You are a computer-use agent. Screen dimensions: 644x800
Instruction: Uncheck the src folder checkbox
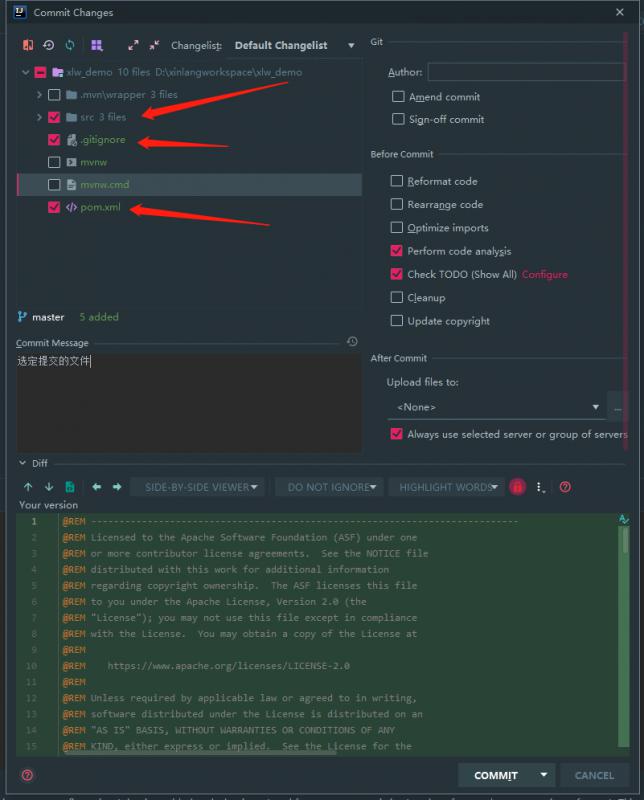point(54,117)
